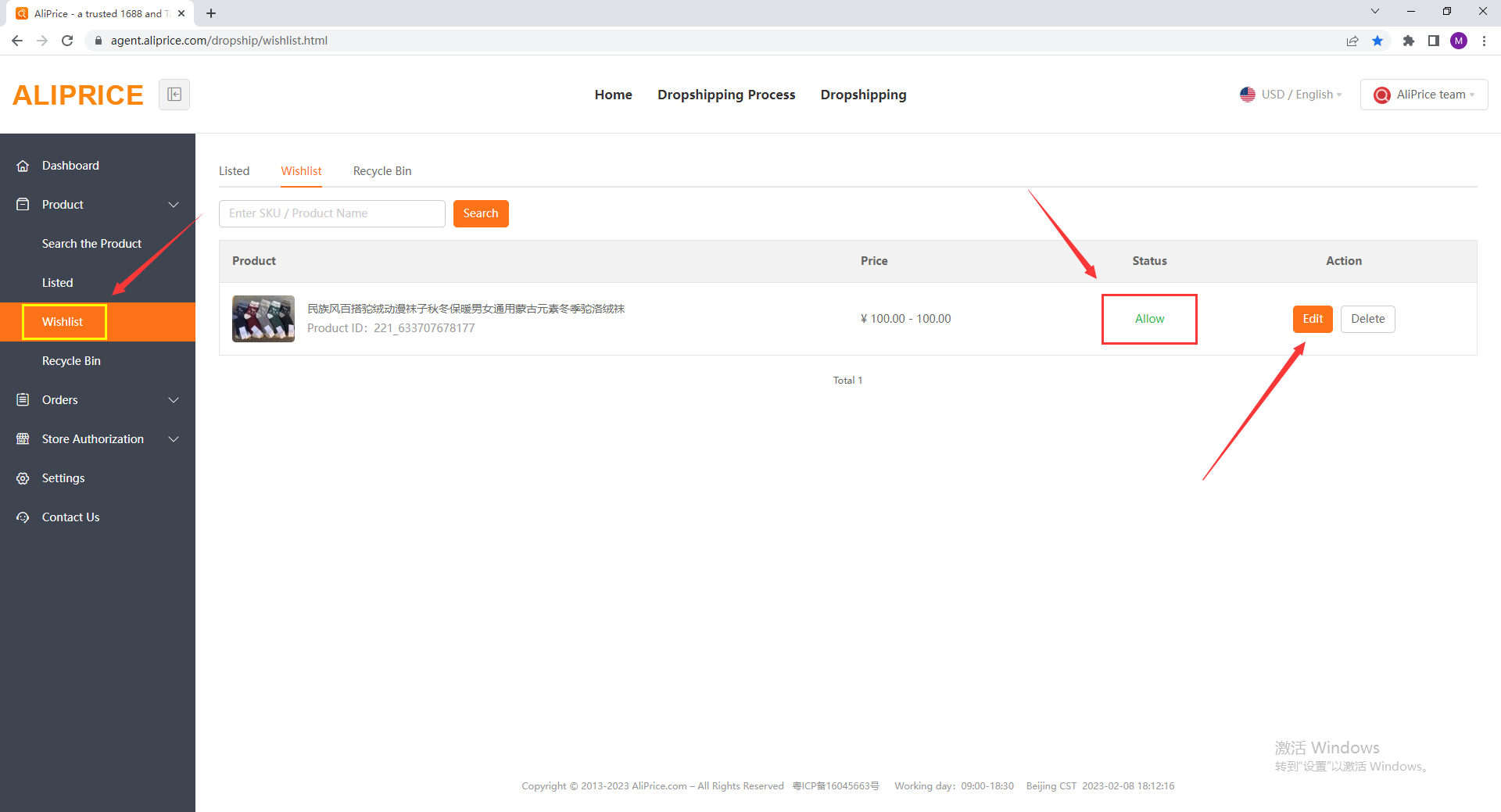Open a new browser tab
The height and width of the screenshot is (812, 1501).
pyautogui.click(x=211, y=13)
